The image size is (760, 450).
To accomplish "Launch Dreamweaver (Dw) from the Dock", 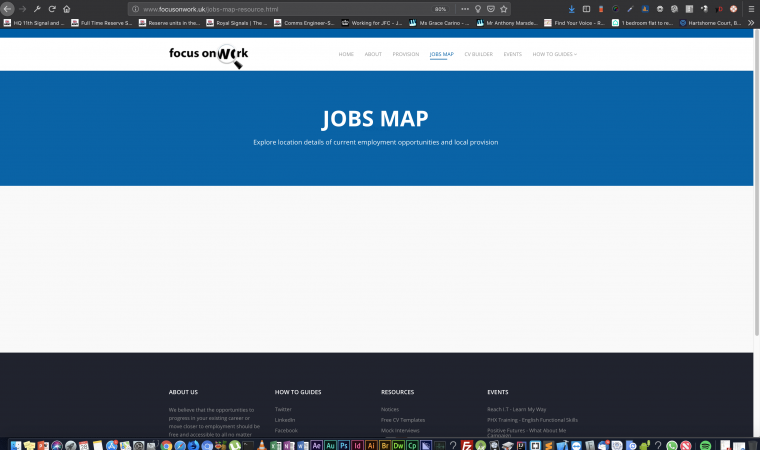I will click(x=398, y=445).
